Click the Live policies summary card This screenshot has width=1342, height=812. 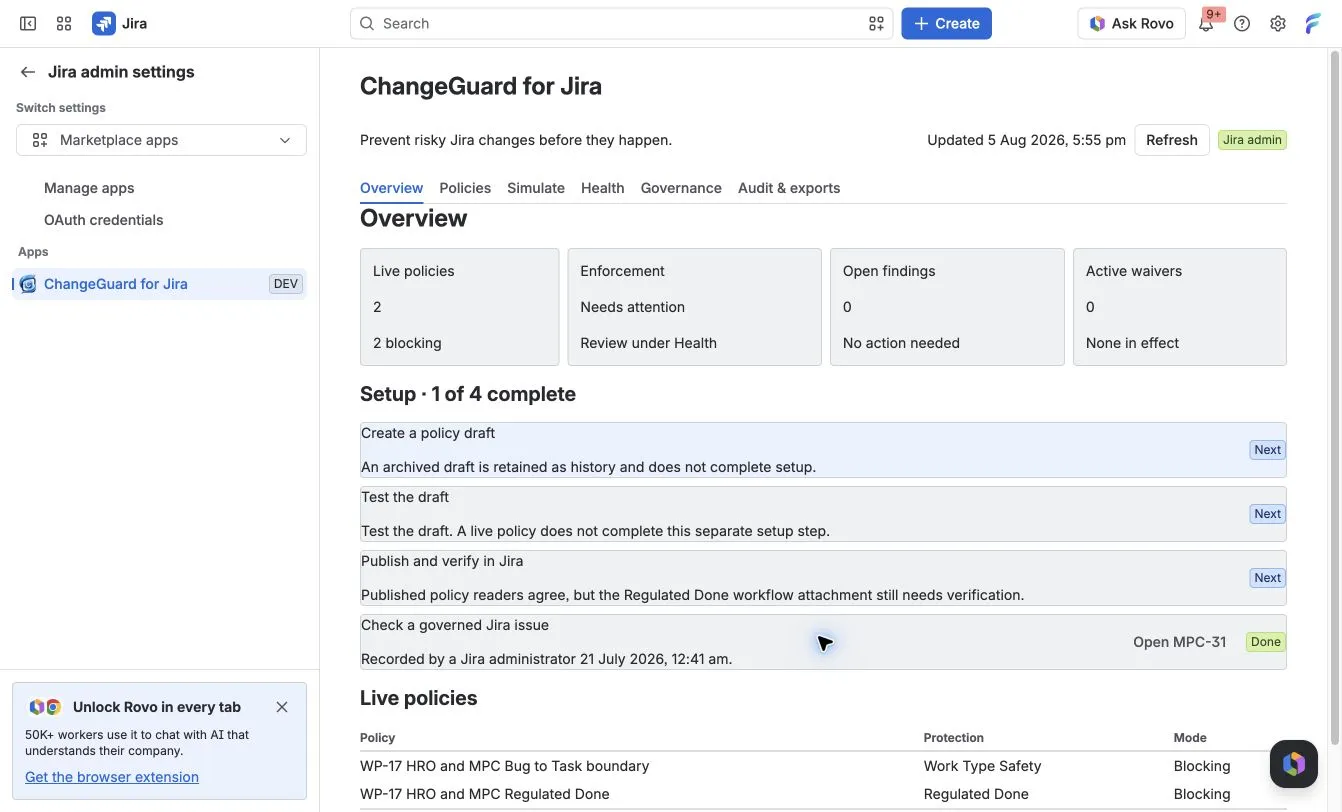[x=459, y=307]
